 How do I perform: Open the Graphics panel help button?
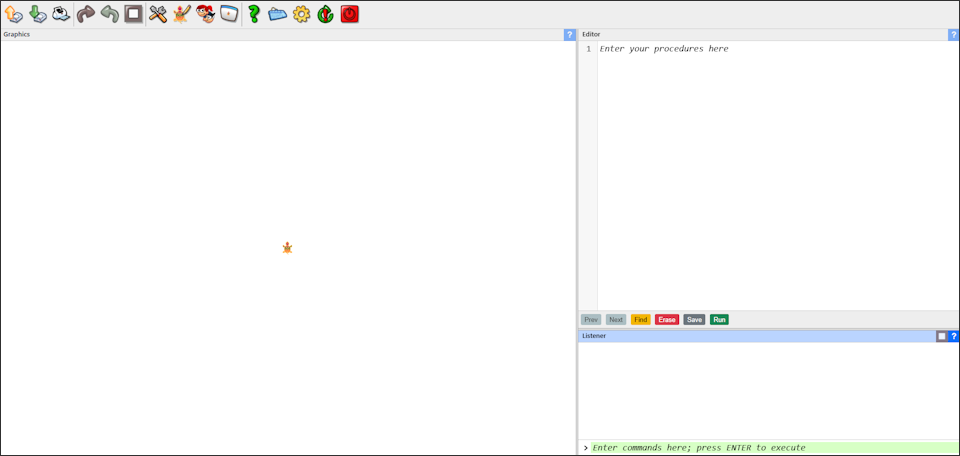[570, 35]
